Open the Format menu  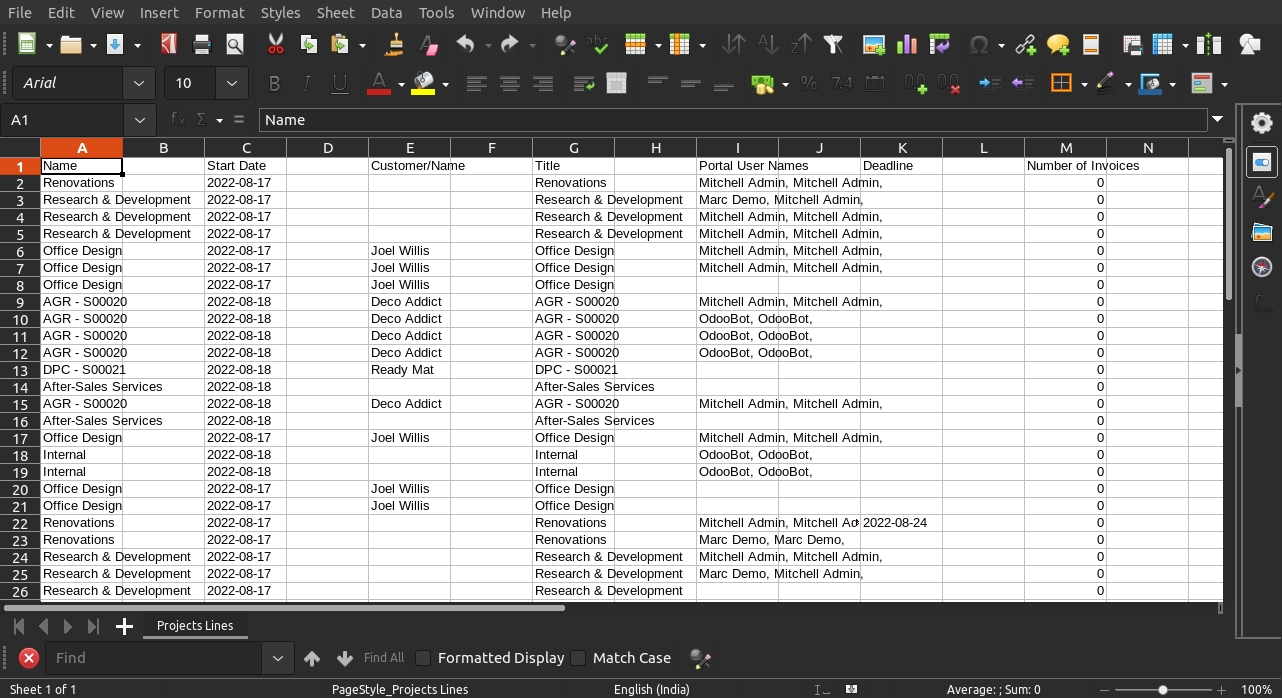(220, 13)
